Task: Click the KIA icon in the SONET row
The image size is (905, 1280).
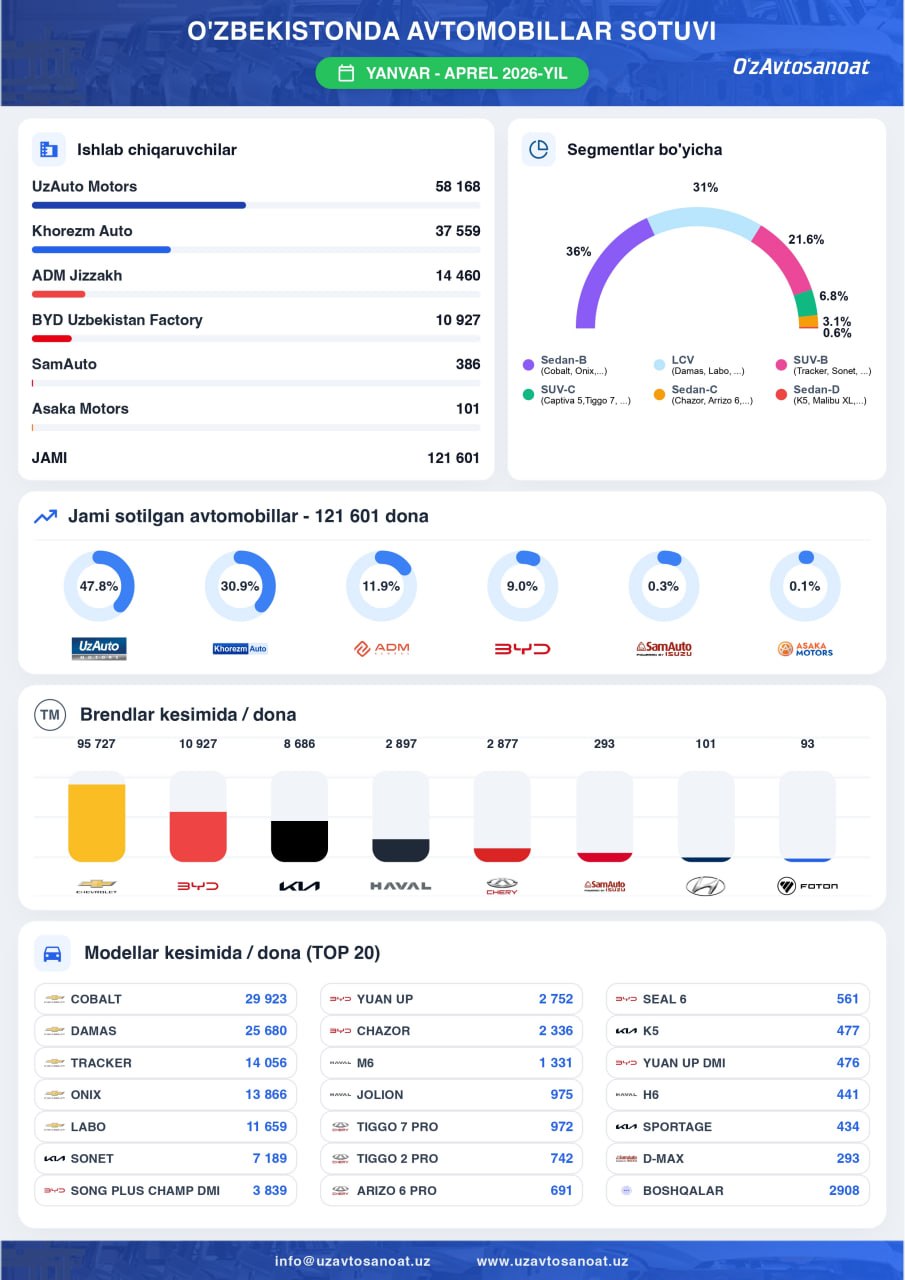Action: 54,1159
